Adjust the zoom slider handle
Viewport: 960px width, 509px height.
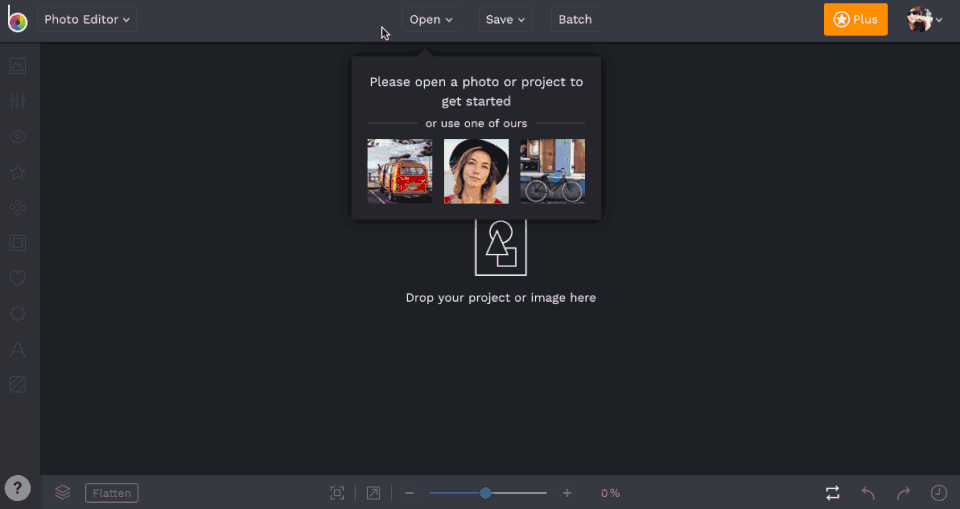486,493
